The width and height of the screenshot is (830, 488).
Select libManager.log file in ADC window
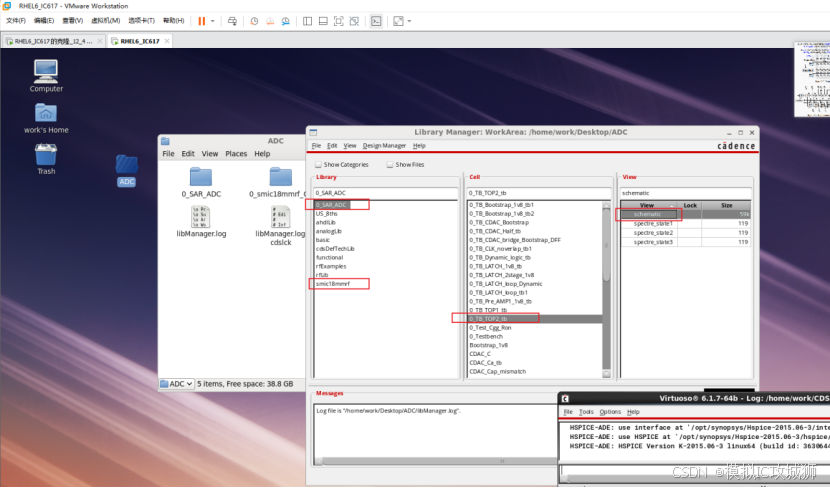click(201, 222)
